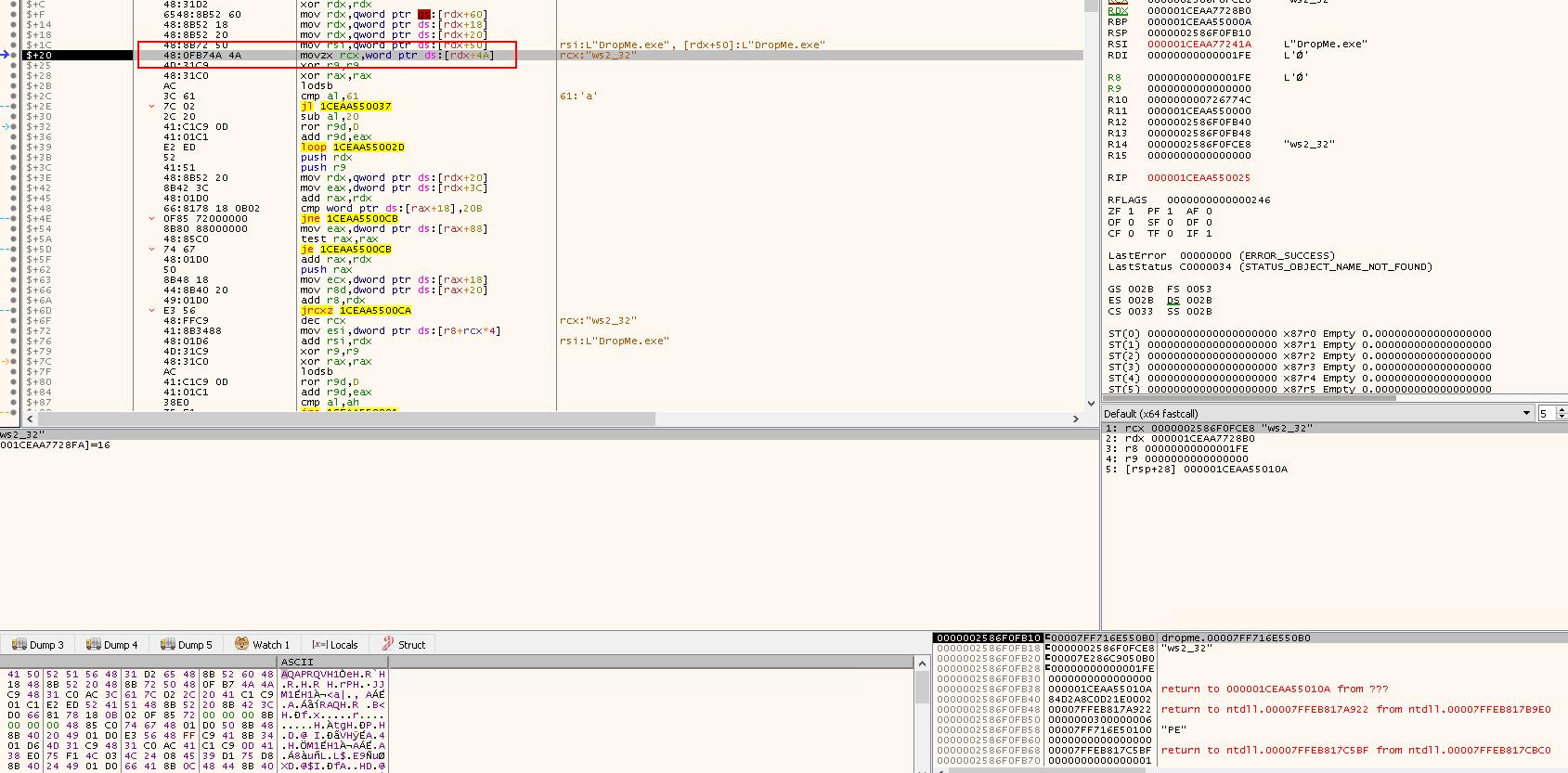Click the ZF flag value
The height and width of the screenshot is (773, 1568).
pos(1131,212)
